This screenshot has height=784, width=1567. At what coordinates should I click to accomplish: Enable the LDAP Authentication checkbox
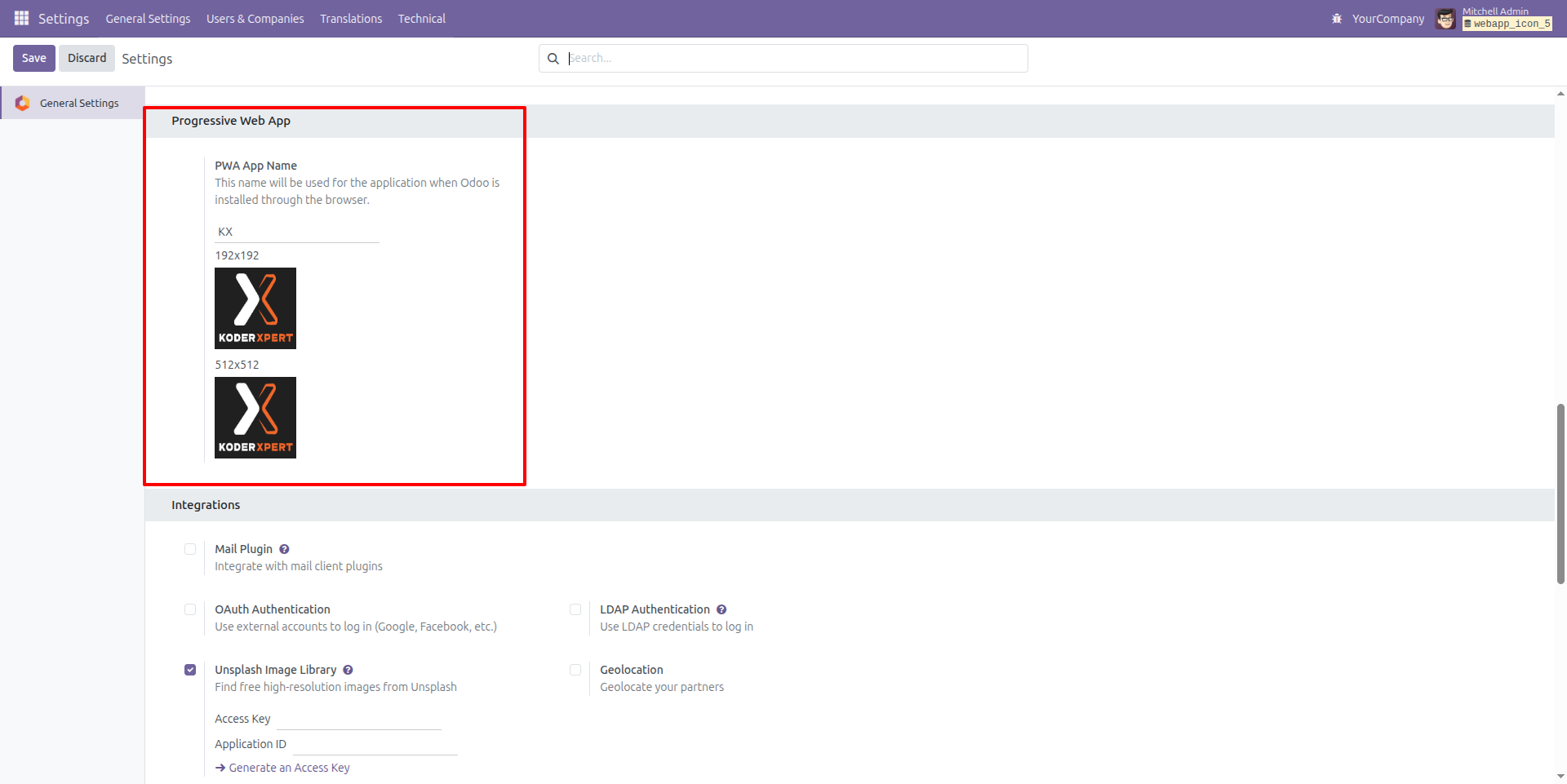coord(575,609)
